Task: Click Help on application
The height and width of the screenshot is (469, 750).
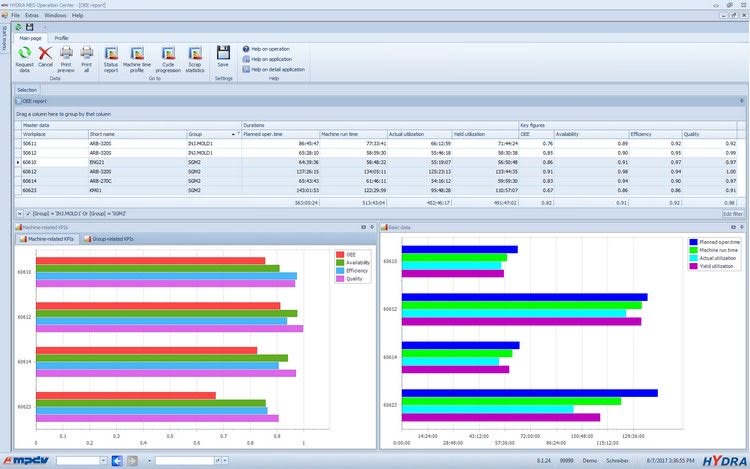Action: [267, 59]
